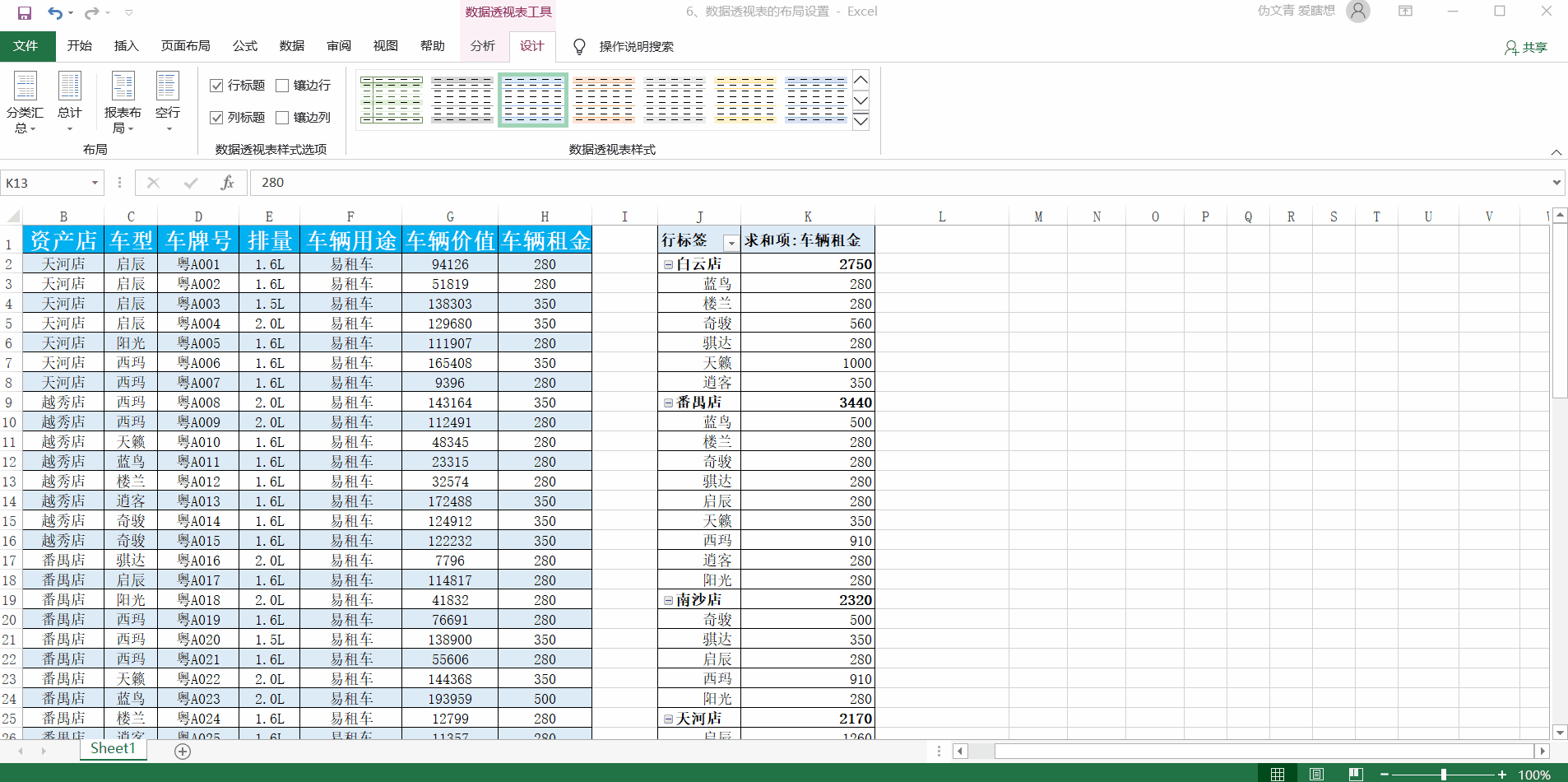Click the formula bar confirm check icon
The image size is (1568, 782).
[191, 183]
